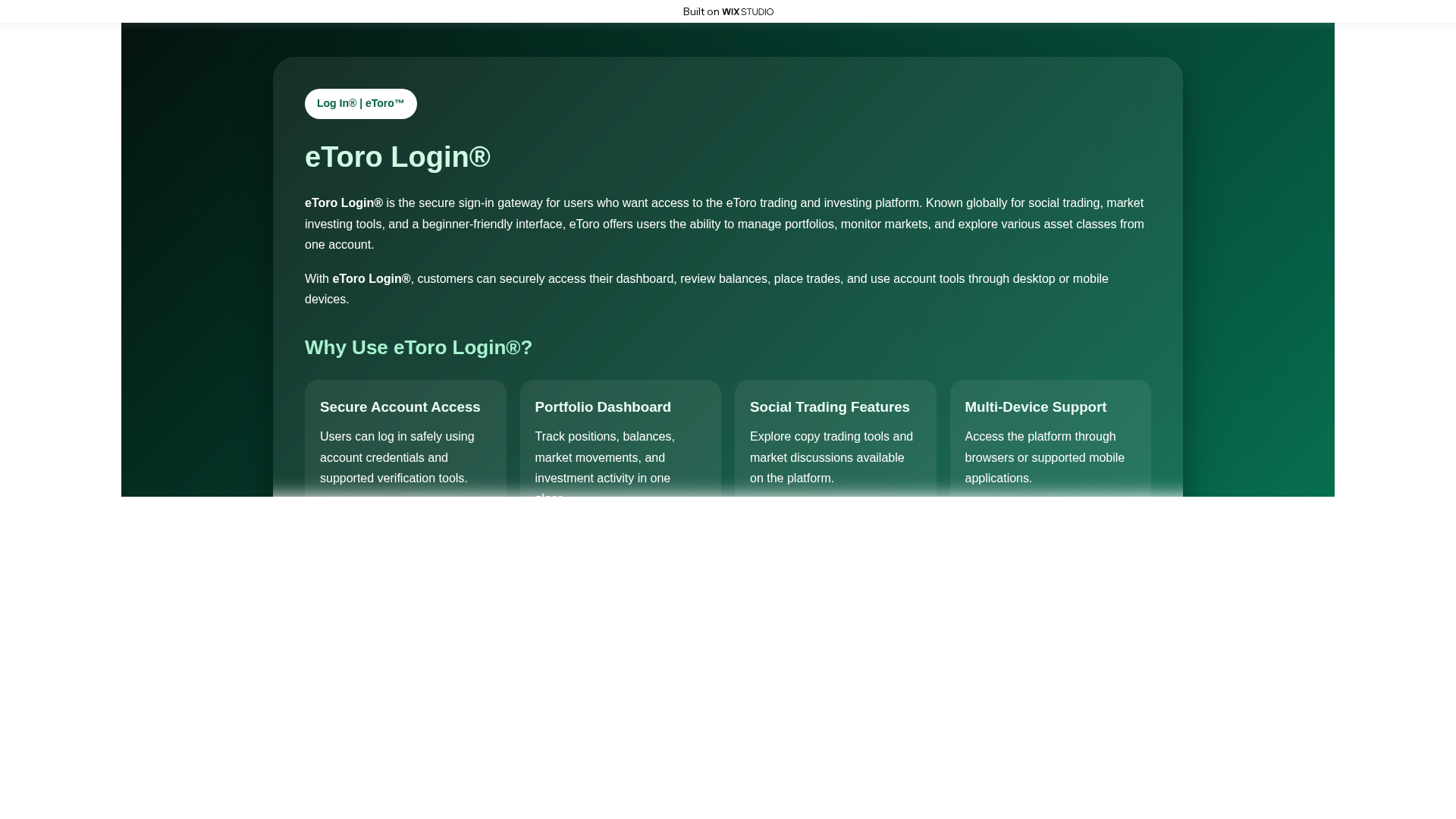Click text 'Users can log in safely using'
The image size is (1456, 819).
397,437
